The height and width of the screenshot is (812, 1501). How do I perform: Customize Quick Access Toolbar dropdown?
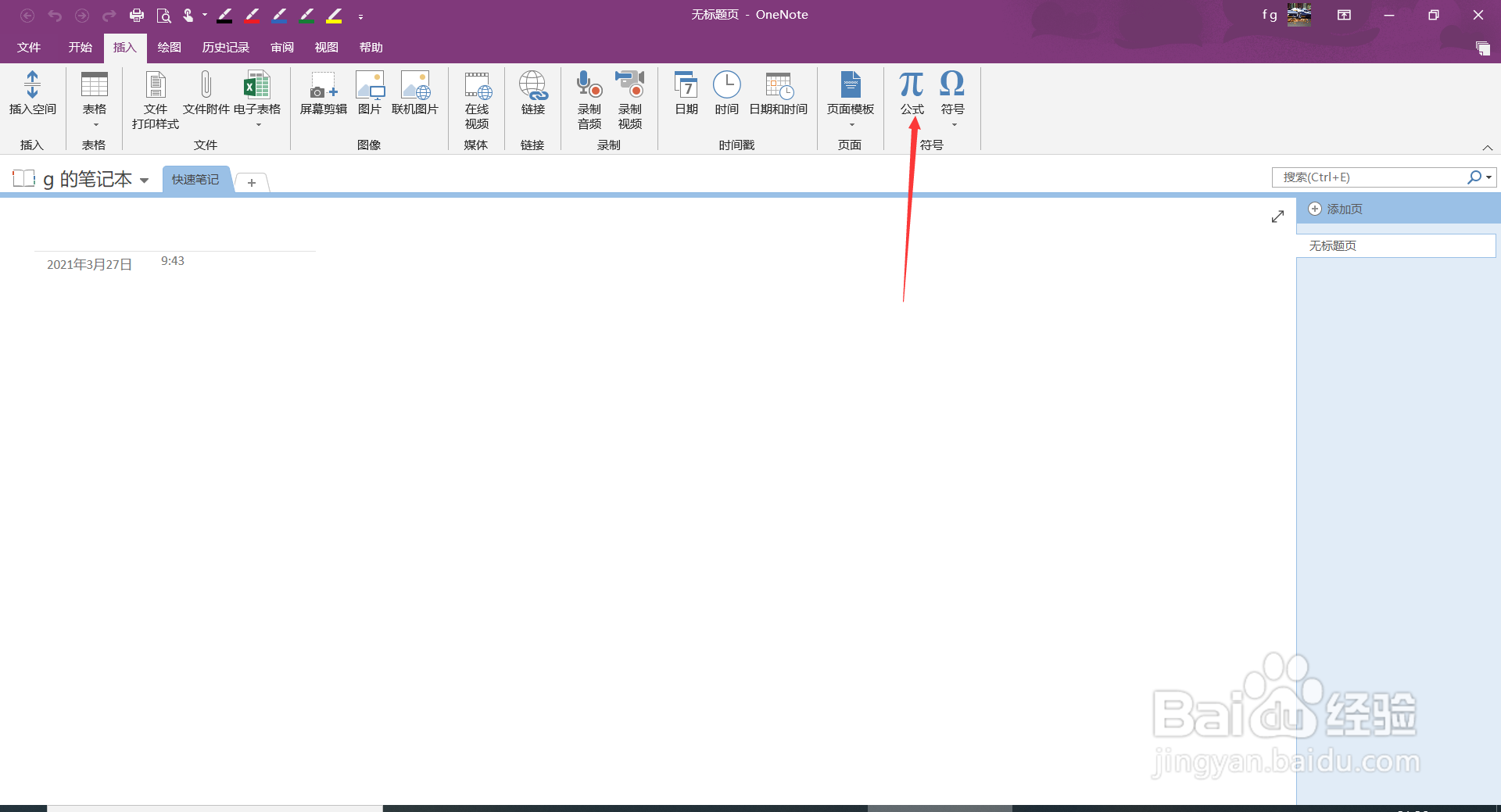click(360, 16)
